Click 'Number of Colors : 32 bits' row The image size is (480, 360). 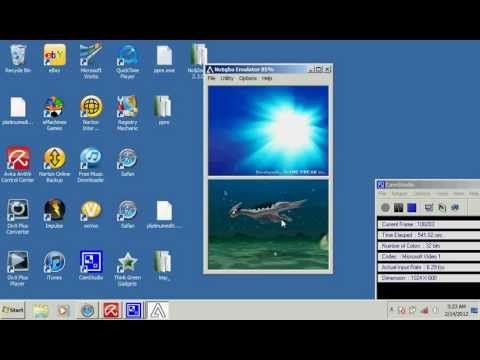pyautogui.click(x=429, y=246)
